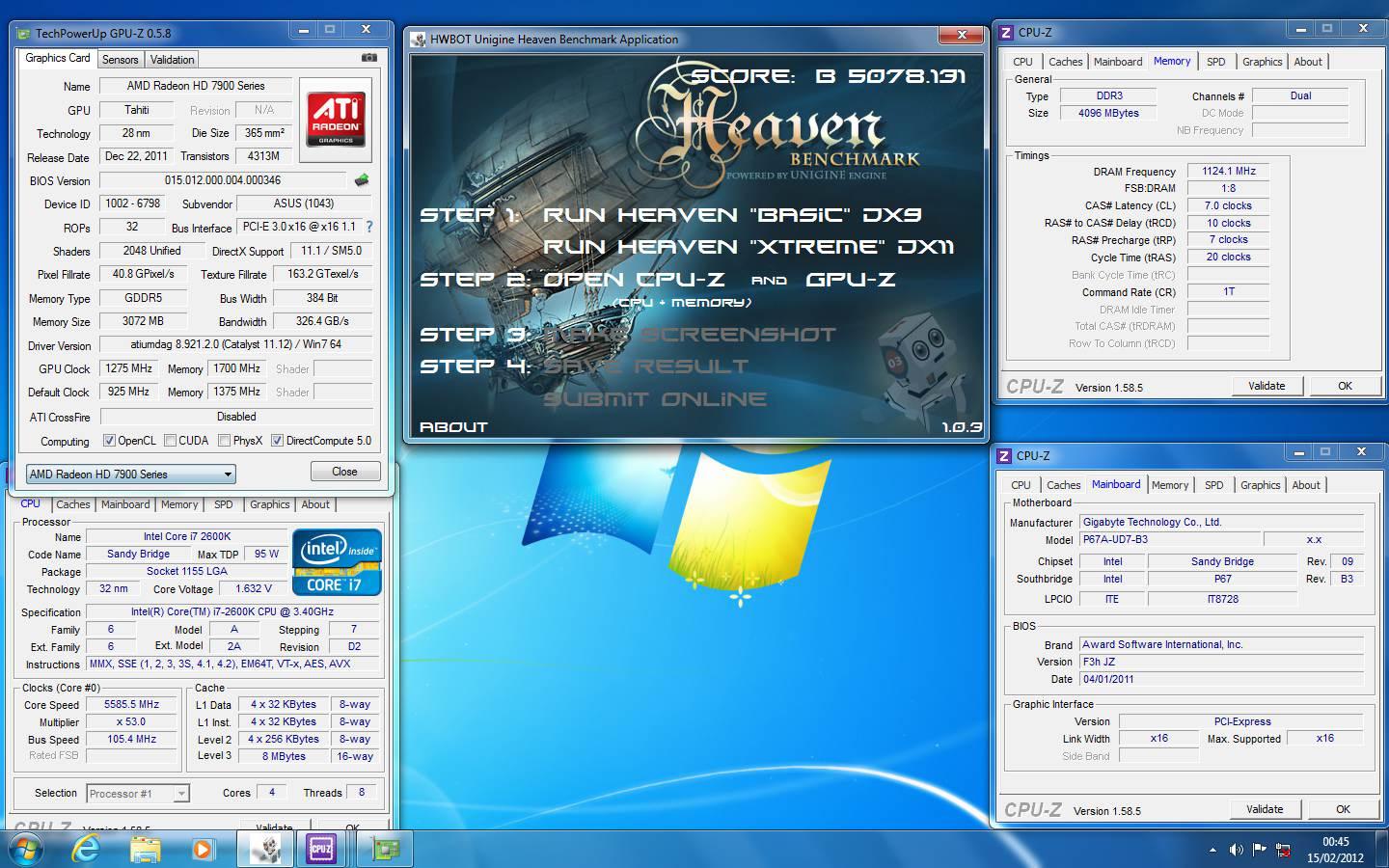Click the Intel Core i7 logo badge
The height and width of the screenshot is (868, 1389).
coord(337,562)
